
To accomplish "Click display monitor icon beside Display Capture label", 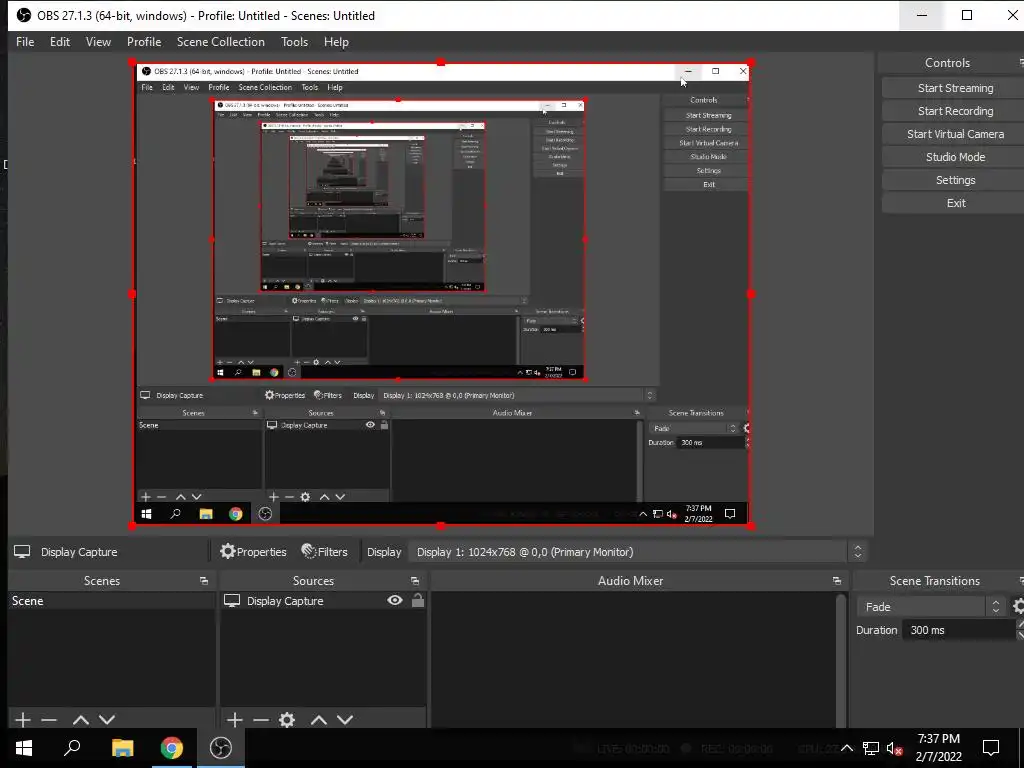I will tap(22, 552).
